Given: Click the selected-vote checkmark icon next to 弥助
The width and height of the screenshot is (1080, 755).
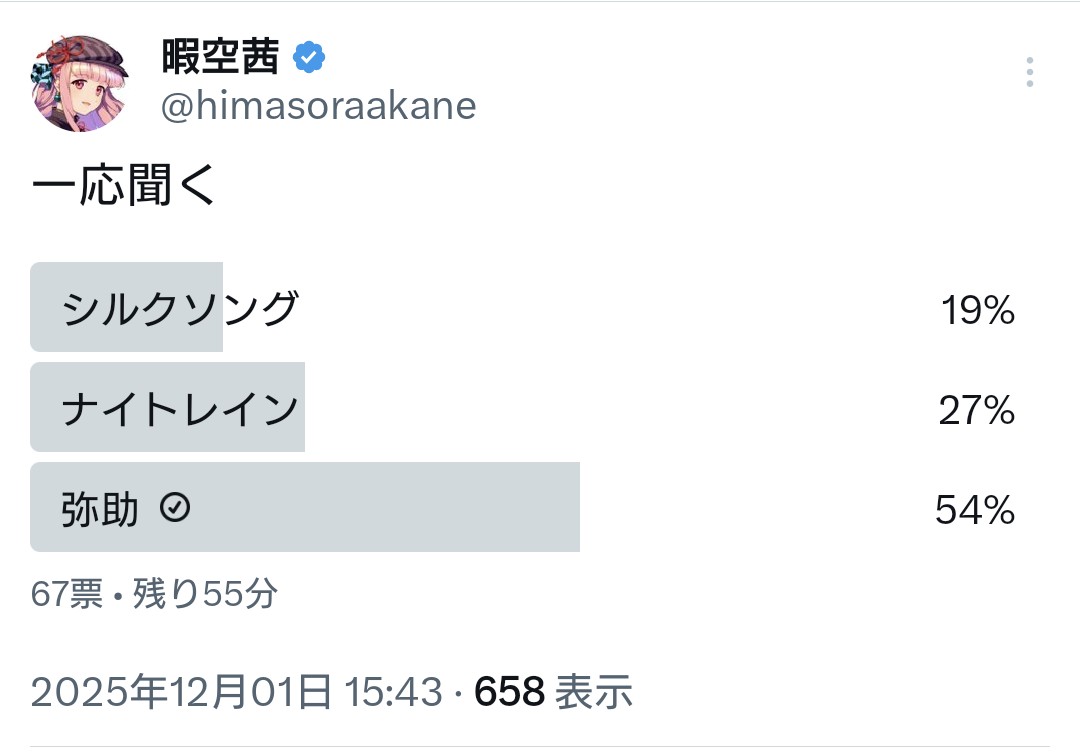Looking at the screenshot, I should coord(175,509).
